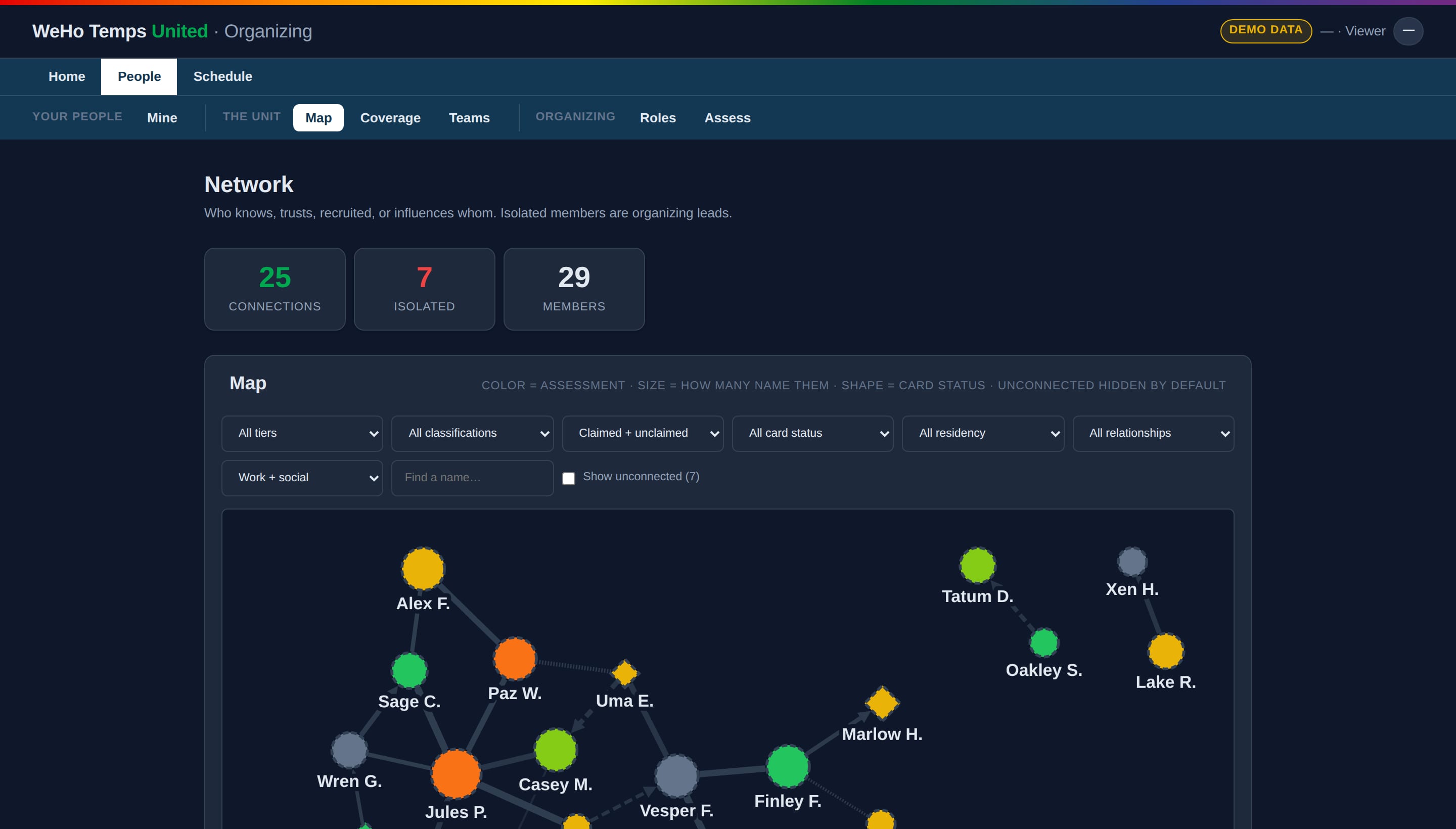Go to the Roles sub-tab
1456x829 pixels.
(658, 118)
